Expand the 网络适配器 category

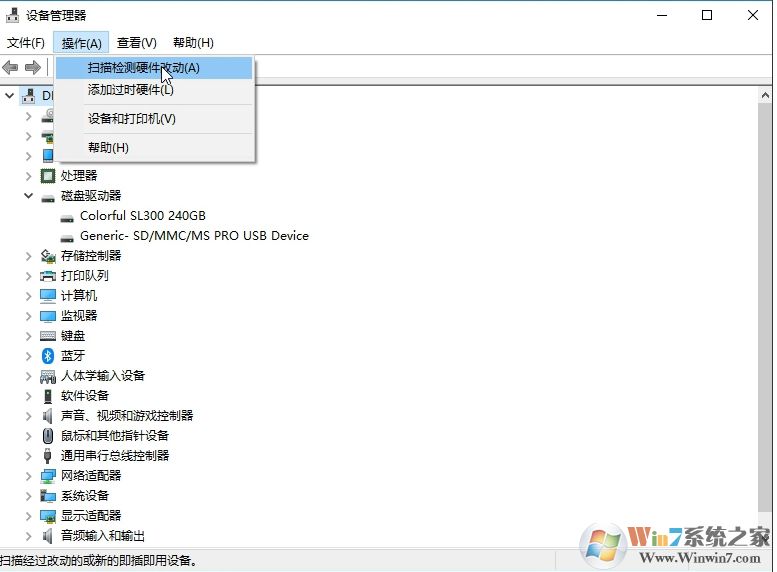click(29, 476)
